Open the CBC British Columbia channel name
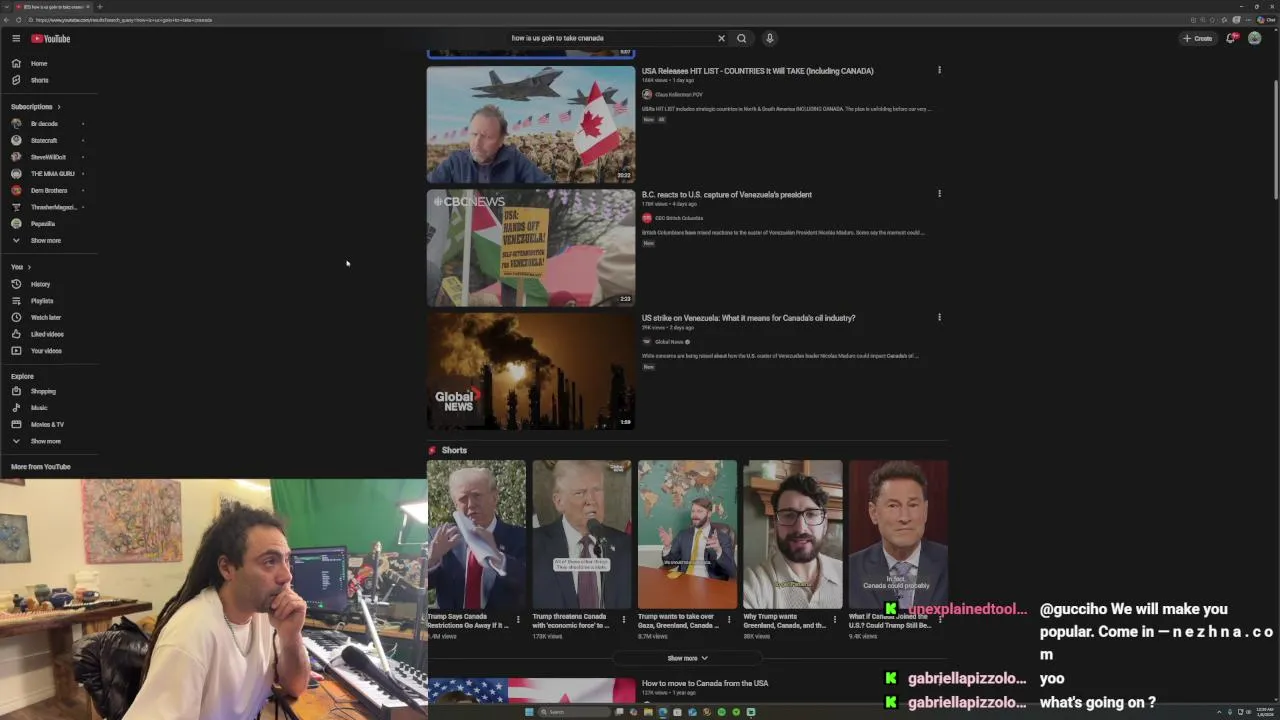The height and width of the screenshot is (720, 1280). (x=679, y=218)
